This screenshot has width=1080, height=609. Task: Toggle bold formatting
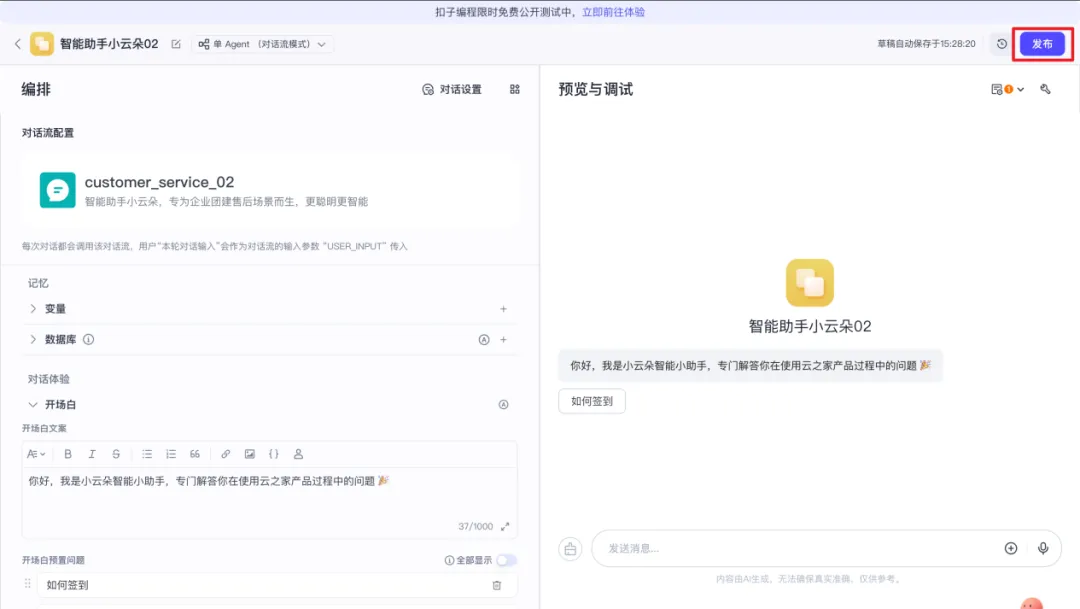tap(68, 454)
